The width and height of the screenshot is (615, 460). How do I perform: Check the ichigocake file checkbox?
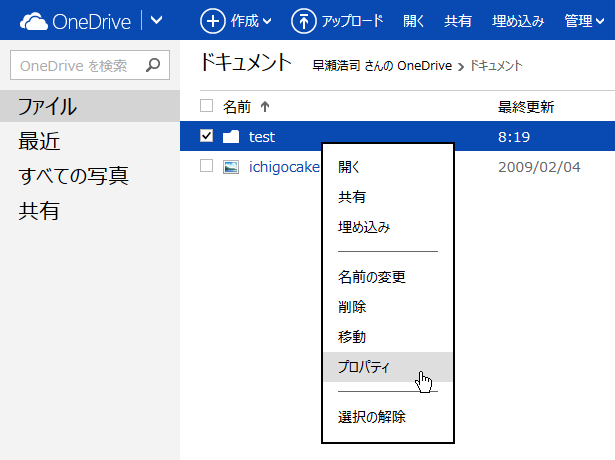point(206,166)
